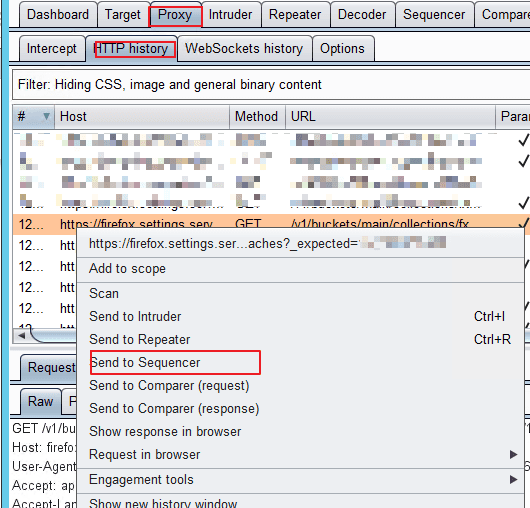Expand the Engagement tools submenu

(x=300, y=480)
